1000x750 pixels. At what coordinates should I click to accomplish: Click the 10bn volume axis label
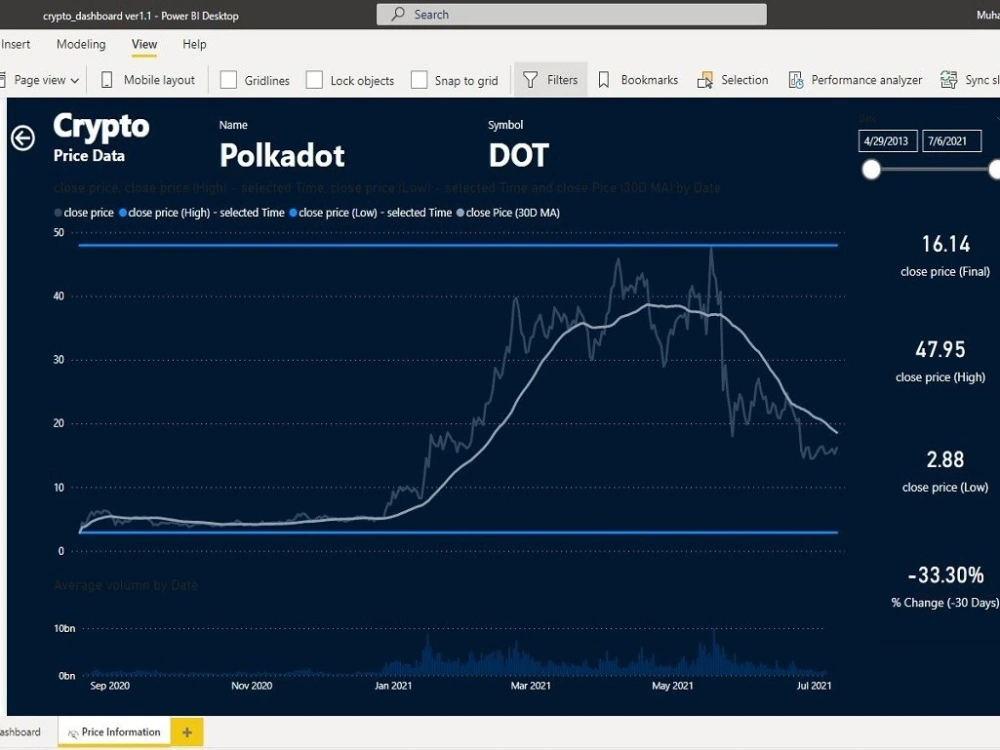click(x=64, y=628)
